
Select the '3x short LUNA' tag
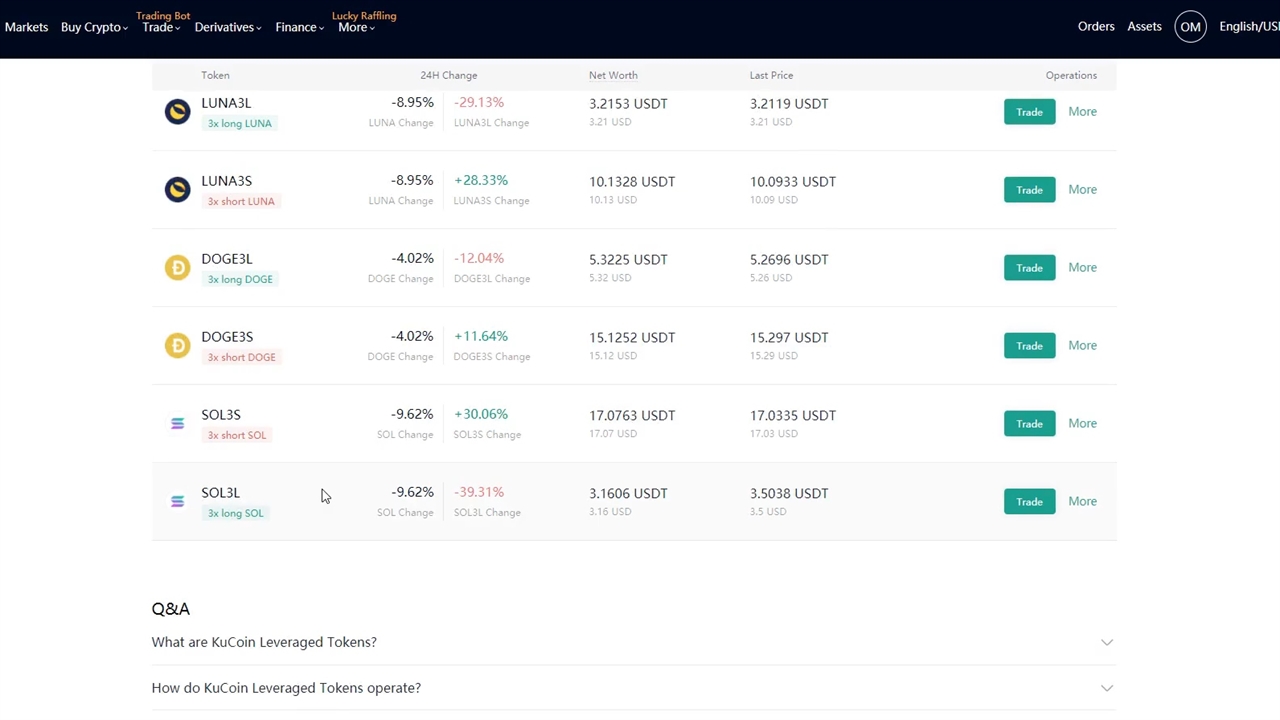(x=241, y=201)
